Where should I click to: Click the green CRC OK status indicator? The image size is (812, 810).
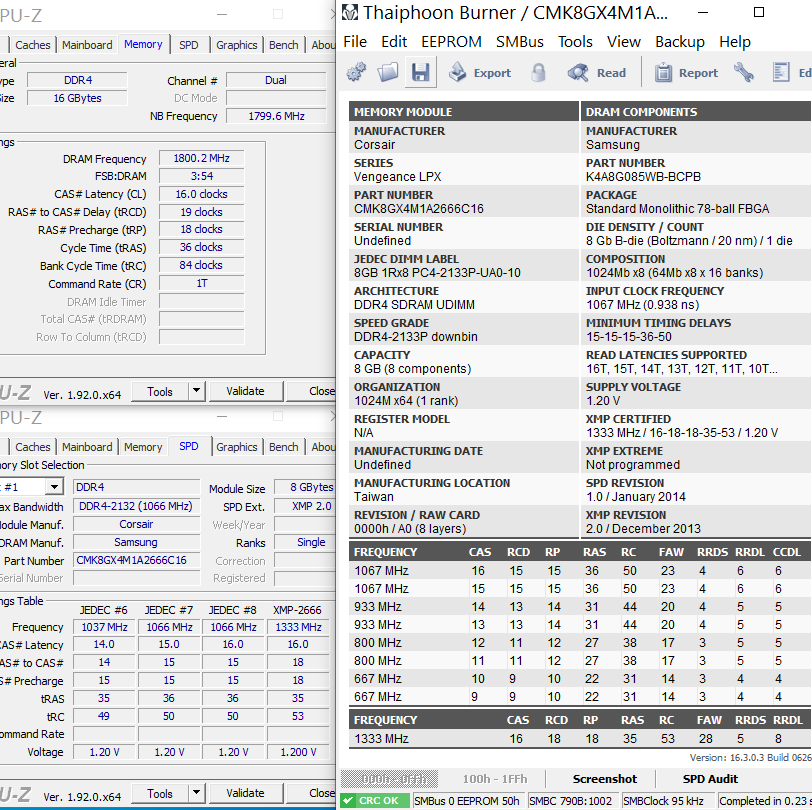pyautogui.click(x=374, y=801)
